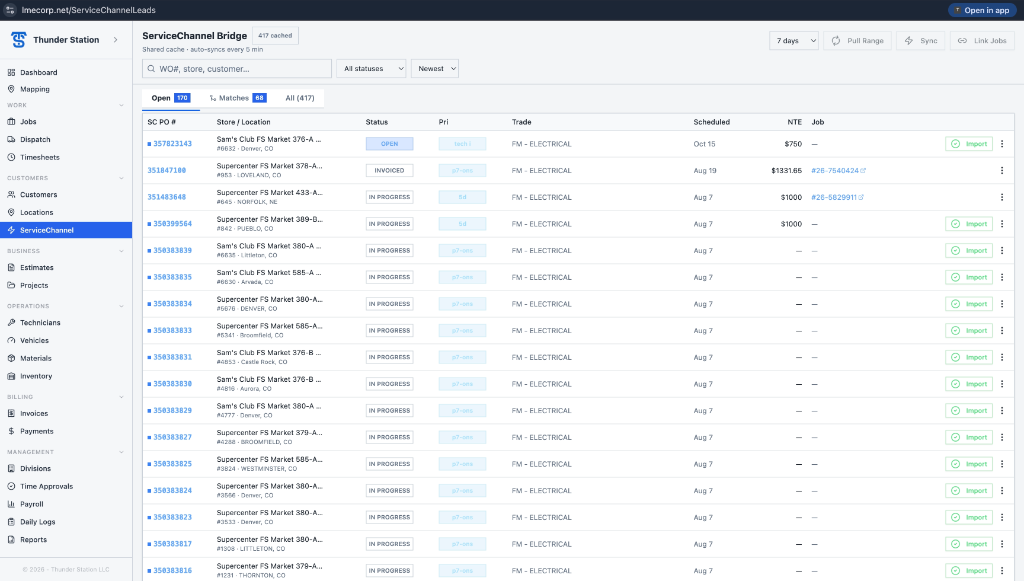Open work order 351847100
Image resolution: width=1024 pixels, height=581 pixels.
click(x=167, y=170)
